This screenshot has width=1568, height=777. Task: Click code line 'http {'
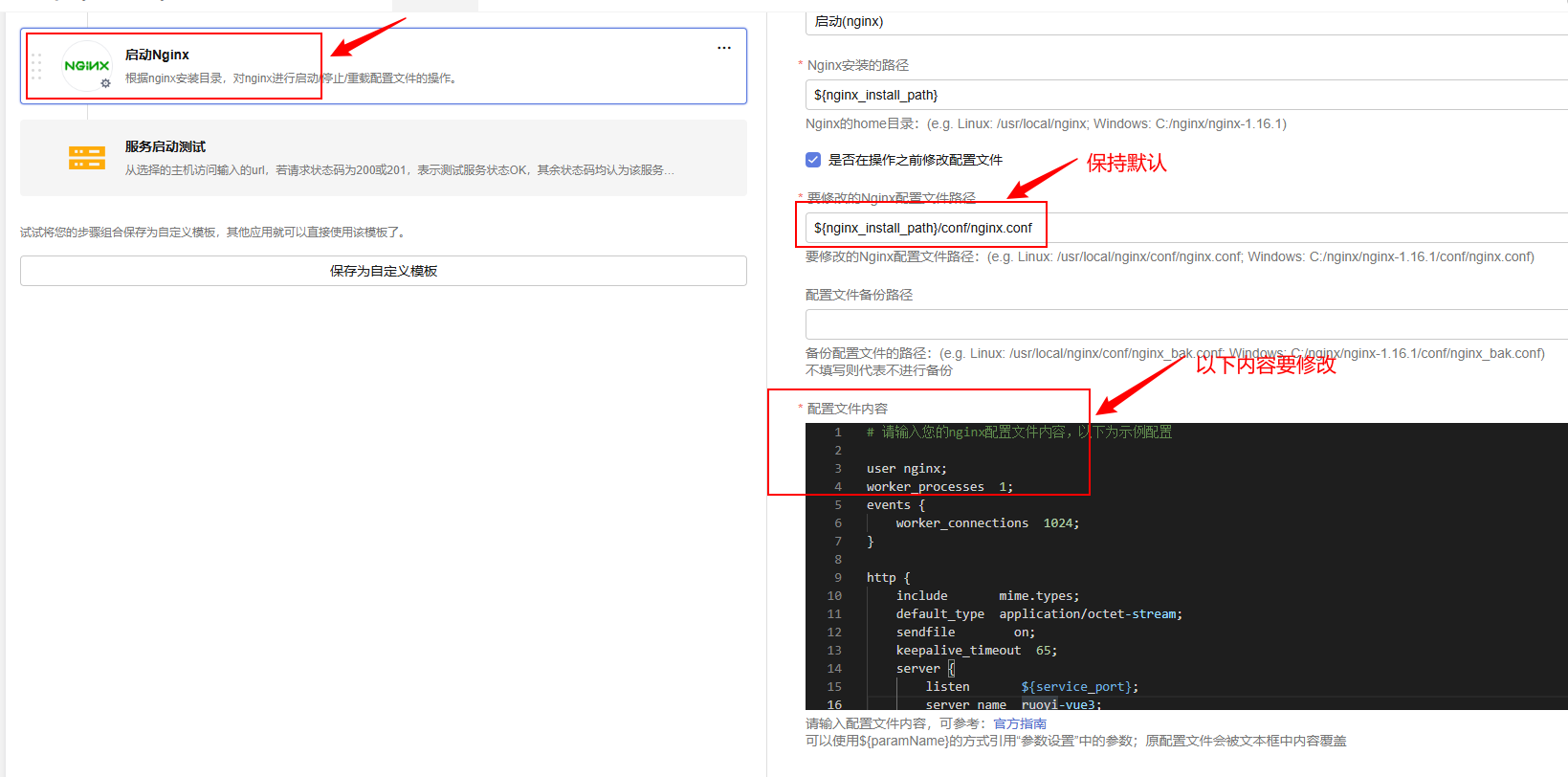[x=889, y=578]
